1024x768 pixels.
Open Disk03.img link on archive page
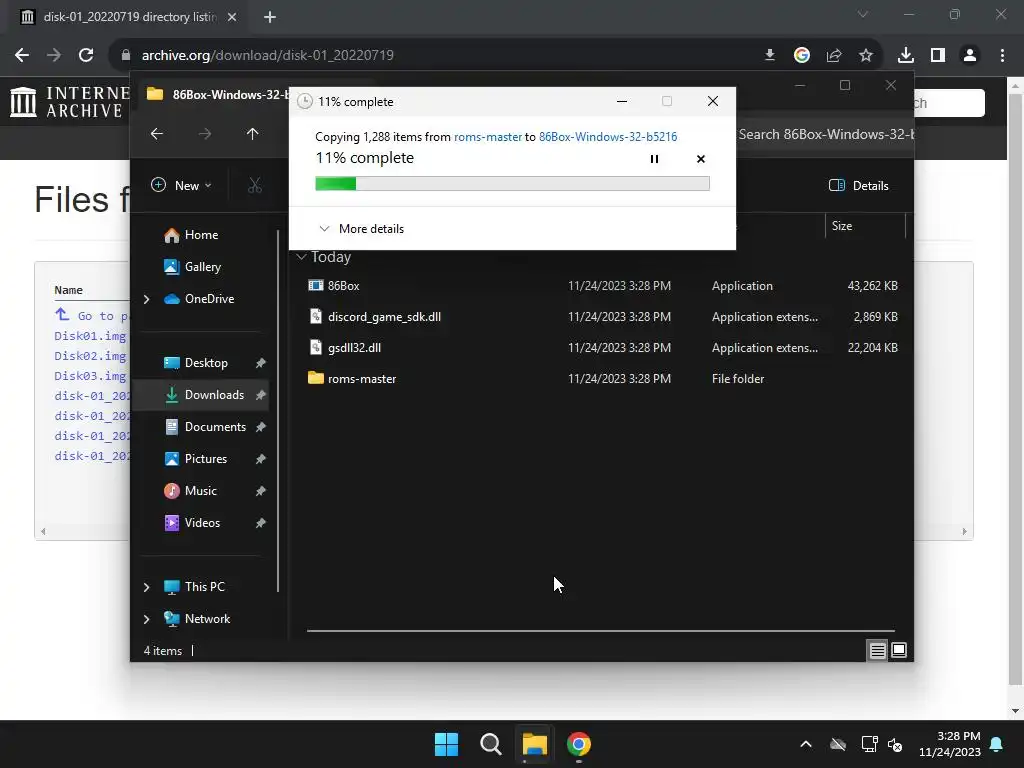point(90,376)
